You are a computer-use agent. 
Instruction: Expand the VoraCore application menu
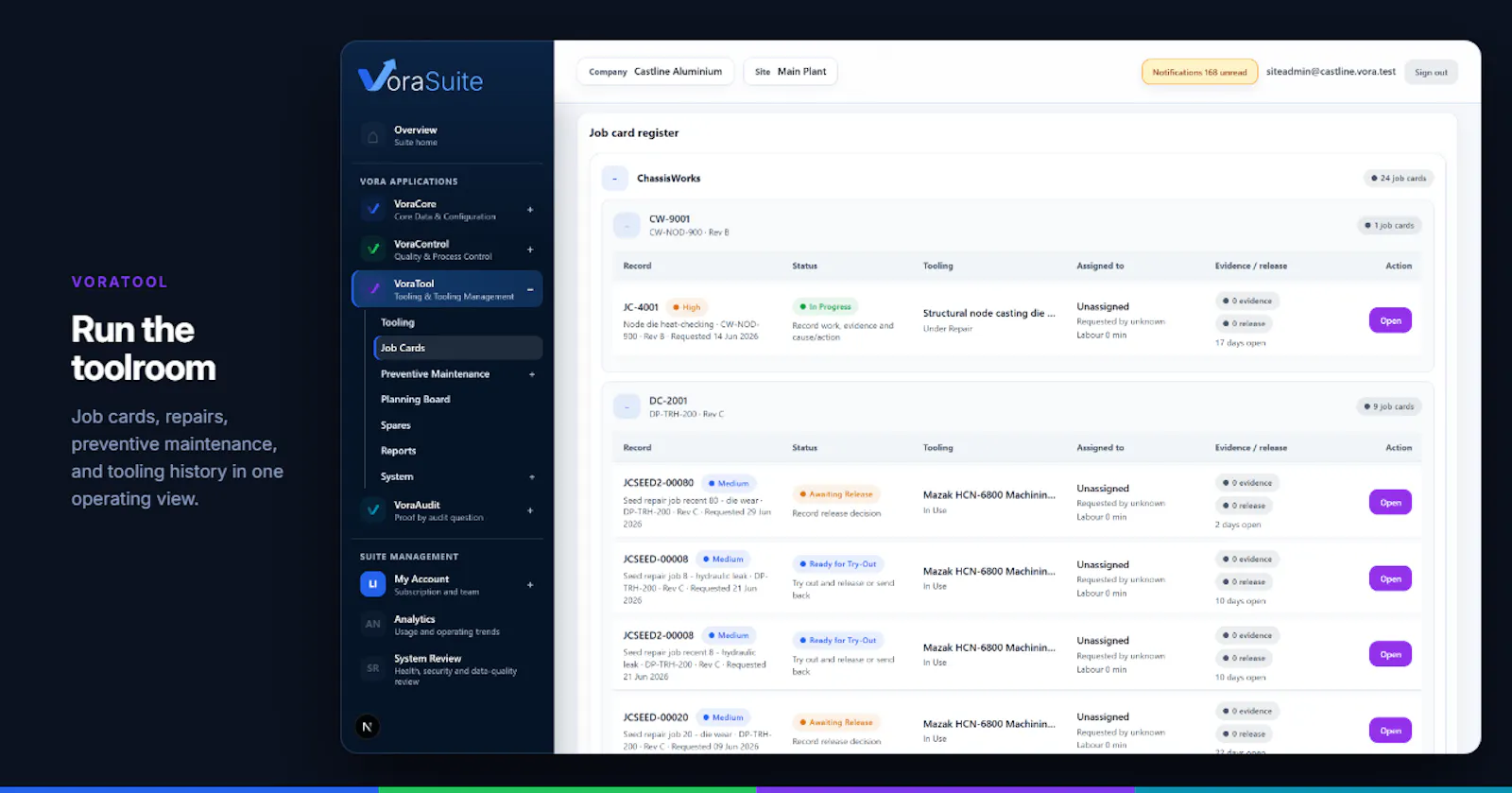click(x=530, y=210)
